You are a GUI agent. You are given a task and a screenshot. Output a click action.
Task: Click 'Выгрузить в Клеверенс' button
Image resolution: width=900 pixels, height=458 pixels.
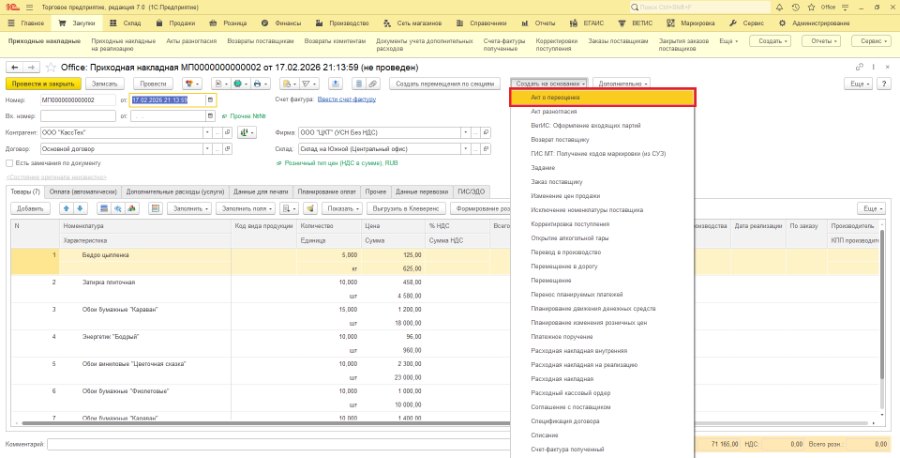coord(406,209)
